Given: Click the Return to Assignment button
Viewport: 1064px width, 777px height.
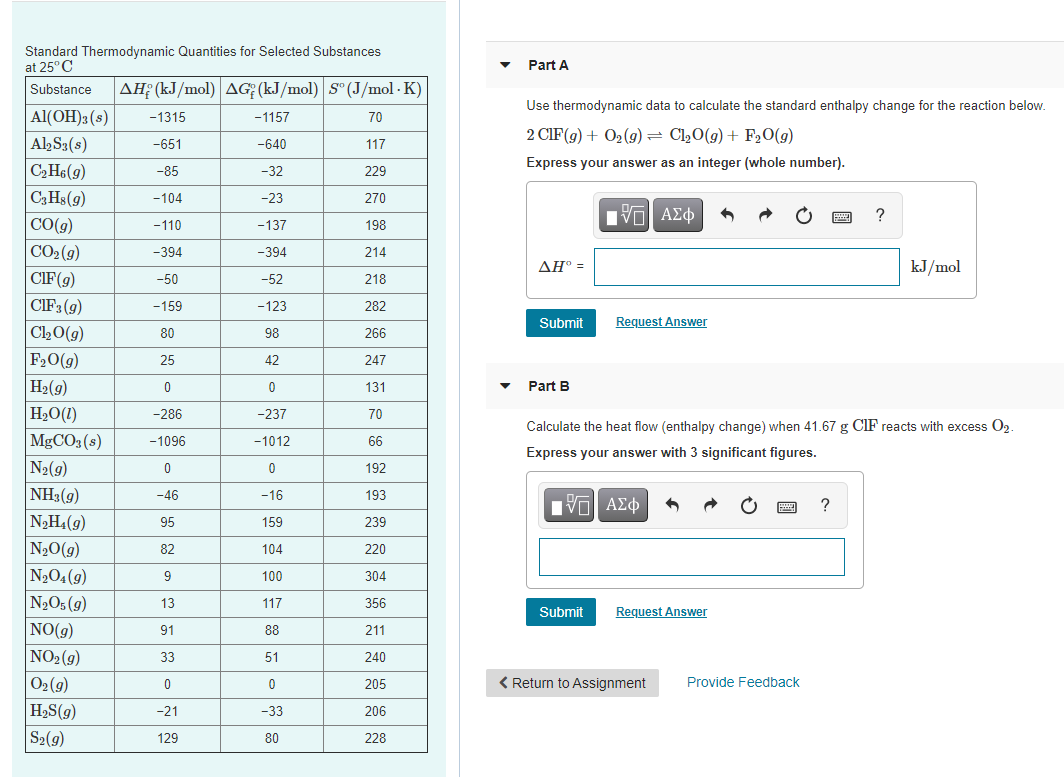Looking at the screenshot, I should point(572,682).
